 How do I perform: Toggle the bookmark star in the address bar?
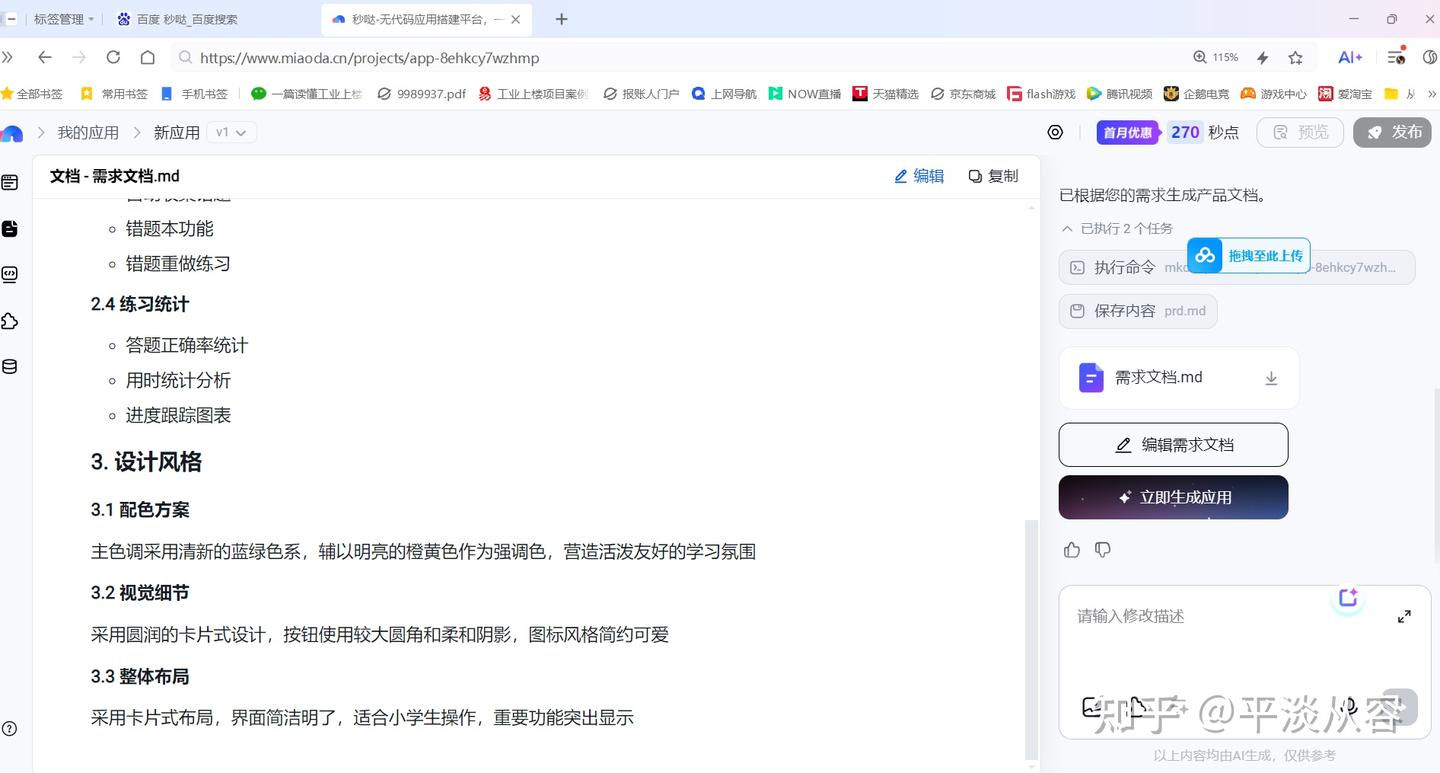(1295, 58)
